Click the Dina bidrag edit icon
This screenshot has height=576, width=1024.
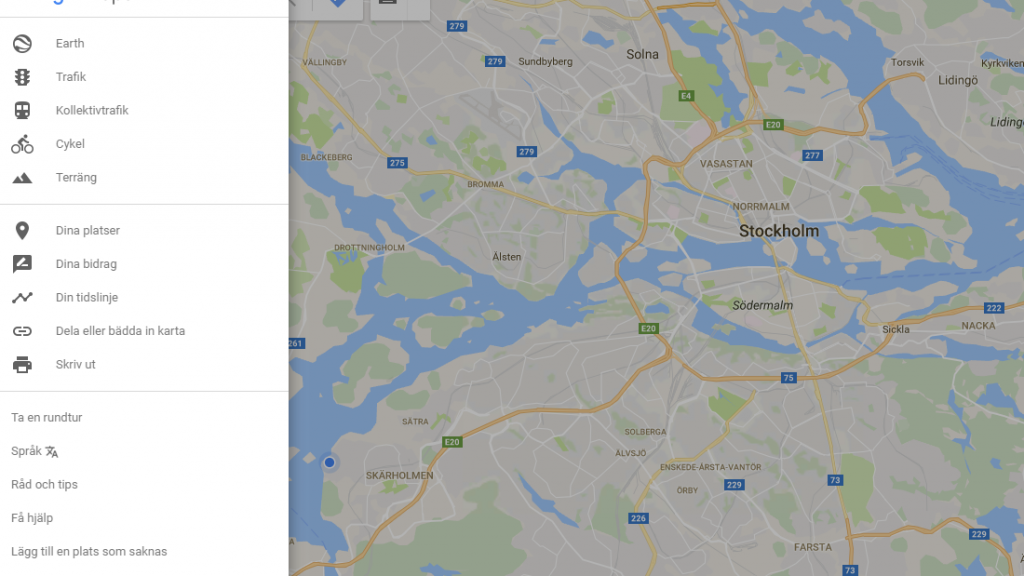22,264
